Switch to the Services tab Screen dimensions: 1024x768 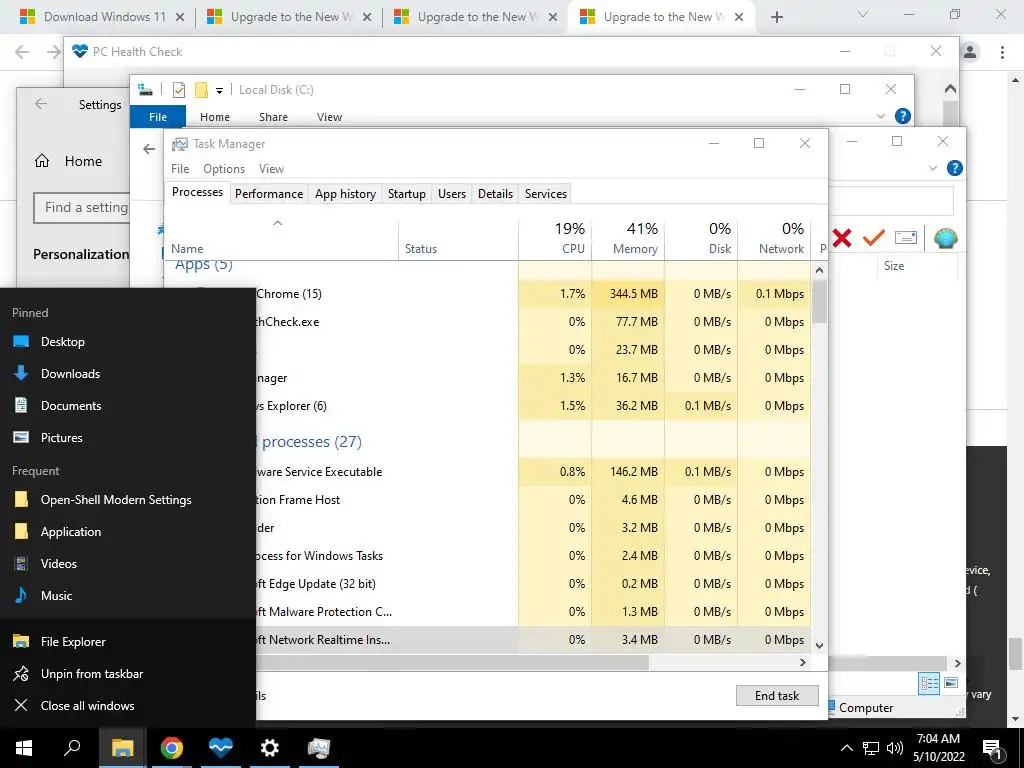[x=546, y=193]
